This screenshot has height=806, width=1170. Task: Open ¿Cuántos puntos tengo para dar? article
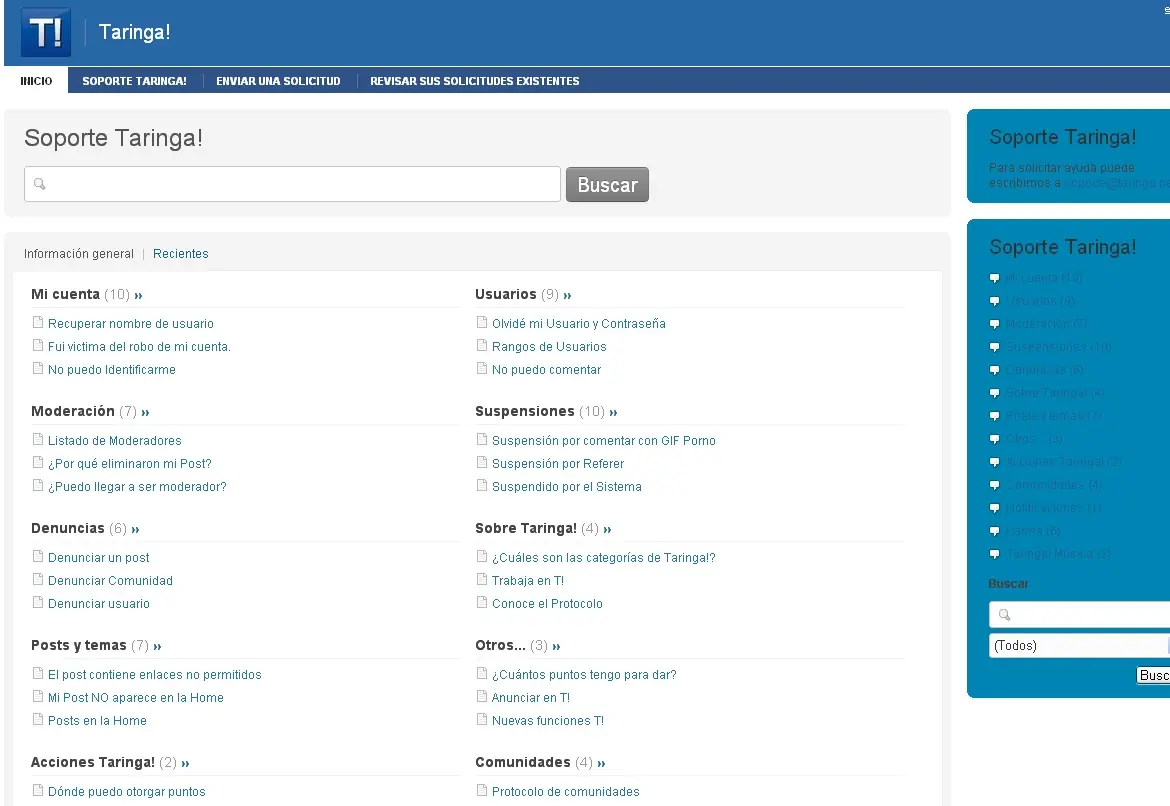pyautogui.click(x=584, y=675)
